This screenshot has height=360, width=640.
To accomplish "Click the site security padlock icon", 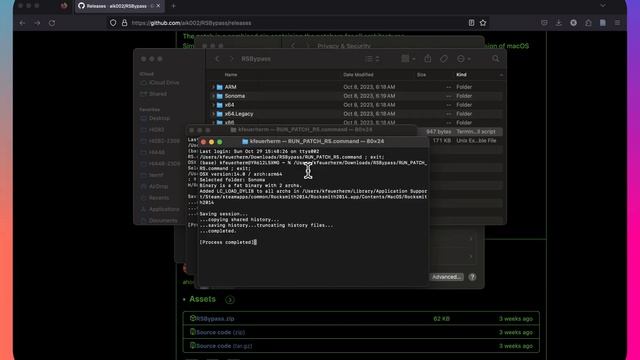I will (124, 23).
